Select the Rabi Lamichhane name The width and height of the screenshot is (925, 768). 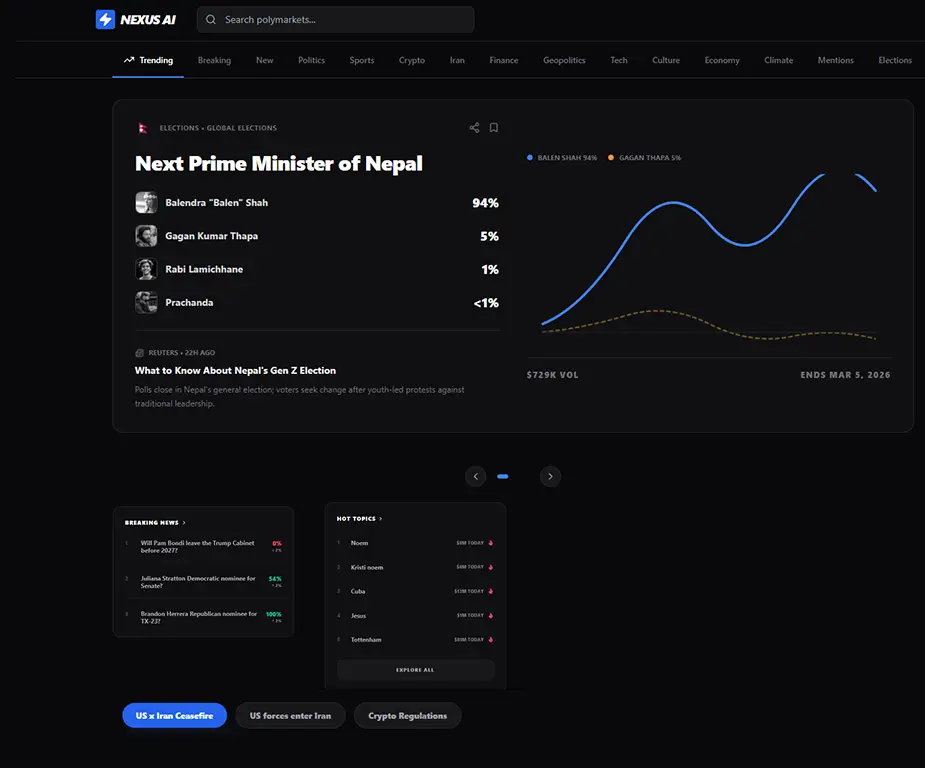(204, 269)
